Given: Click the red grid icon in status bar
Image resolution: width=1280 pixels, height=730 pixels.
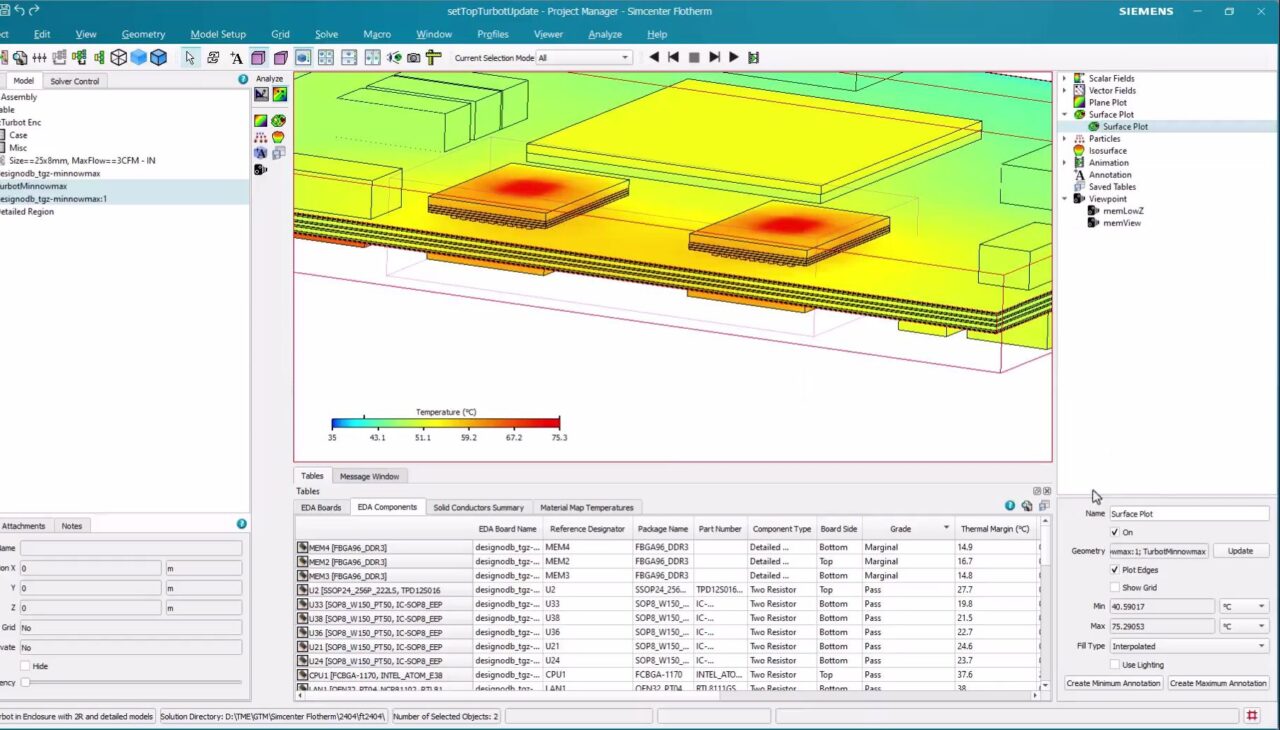Looking at the screenshot, I should (1251, 716).
